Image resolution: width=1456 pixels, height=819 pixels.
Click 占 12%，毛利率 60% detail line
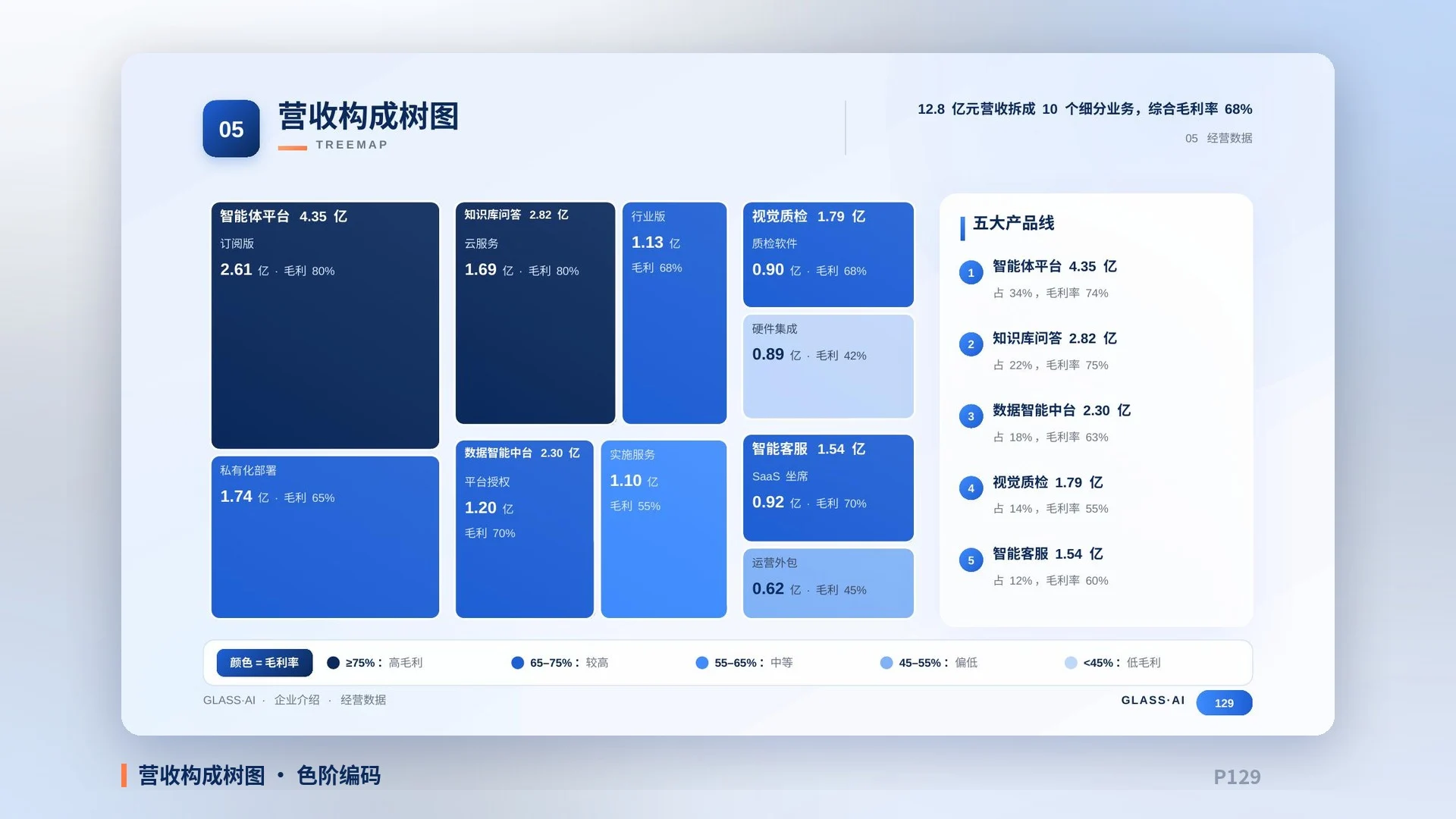1050,580
